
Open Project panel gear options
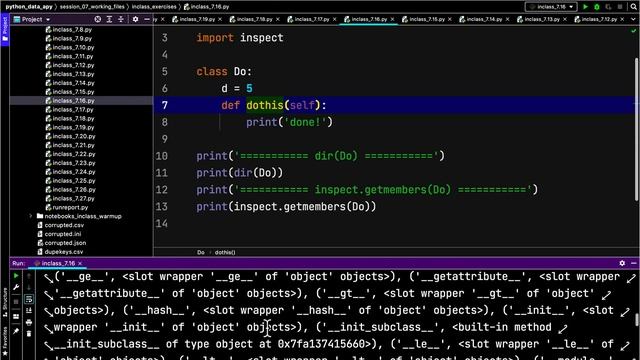135,19
